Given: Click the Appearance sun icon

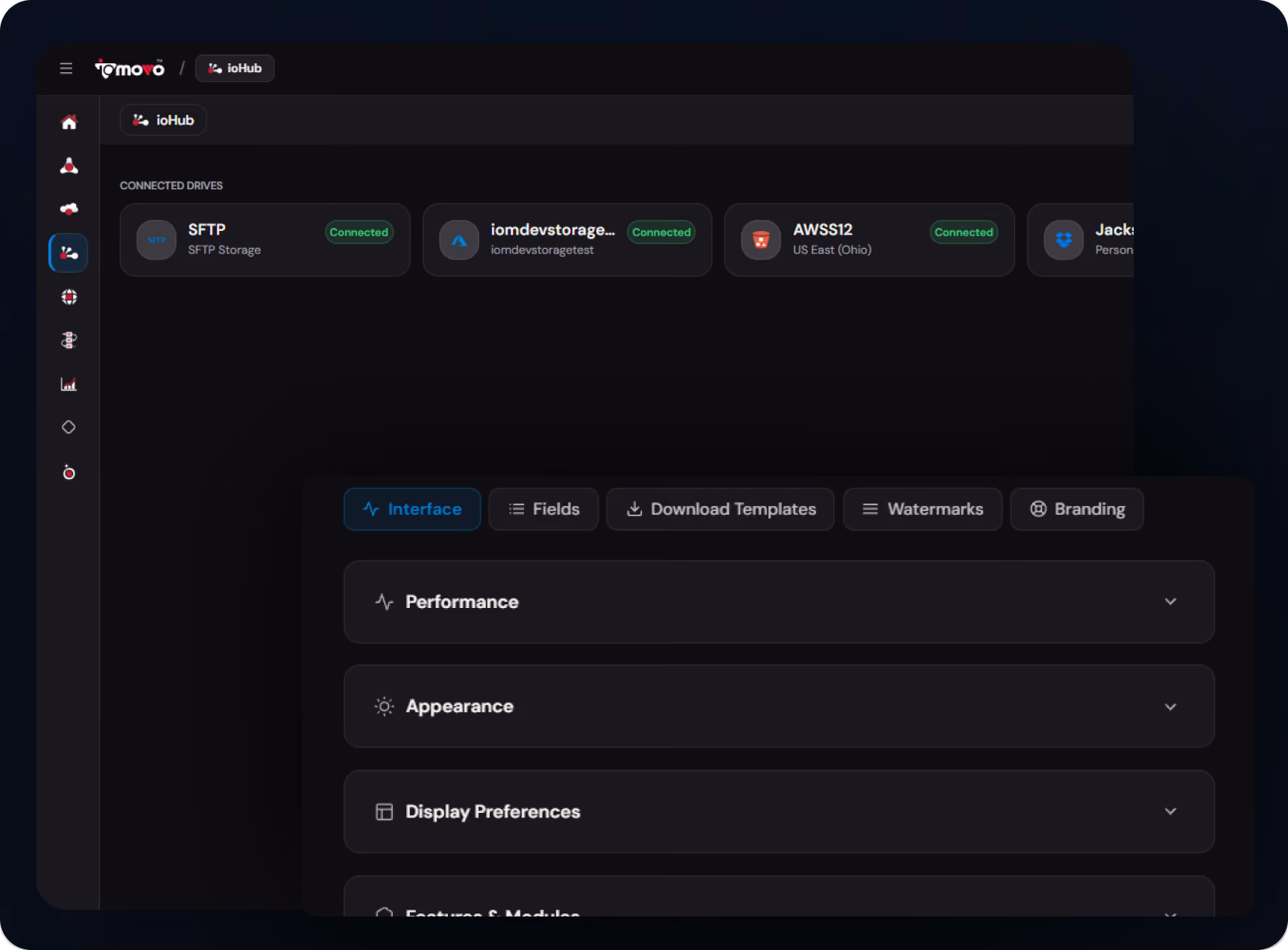Looking at the screenshot, I should [384, 706].
